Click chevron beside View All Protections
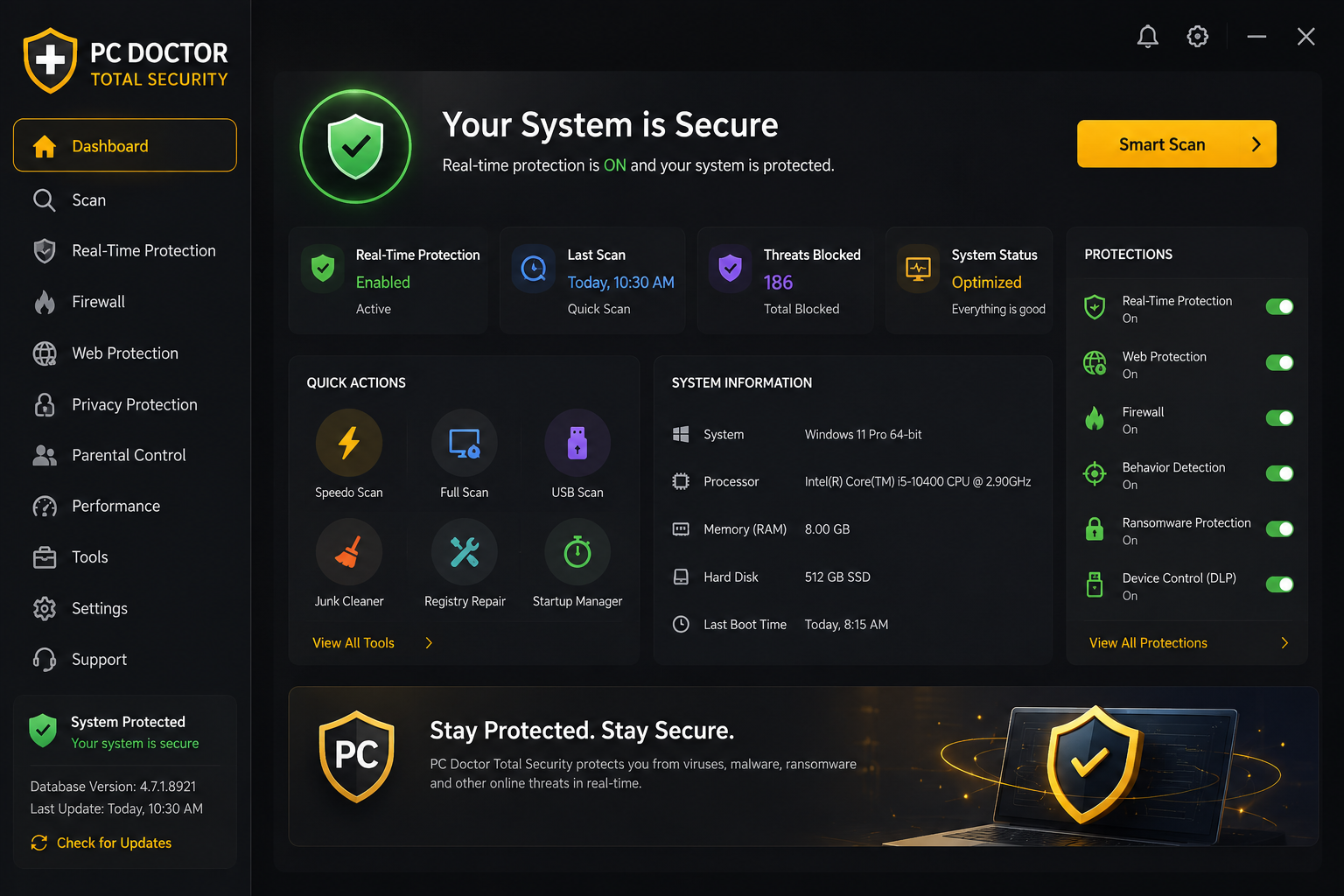Viewport: 1344px width, 896px height. [1284, 643]
